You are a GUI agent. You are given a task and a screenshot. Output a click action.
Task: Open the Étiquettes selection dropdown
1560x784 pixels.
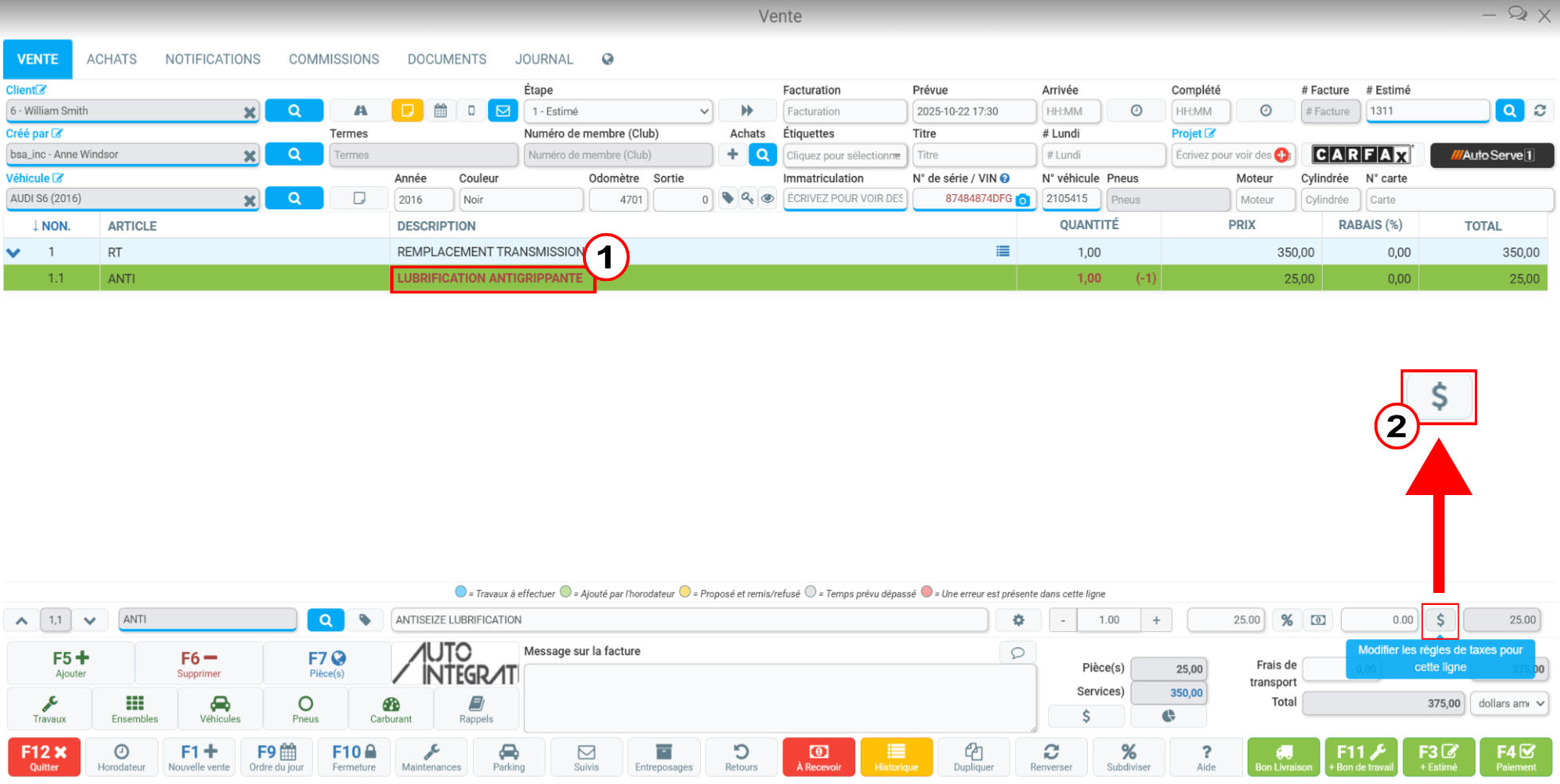tap(844, 155)
